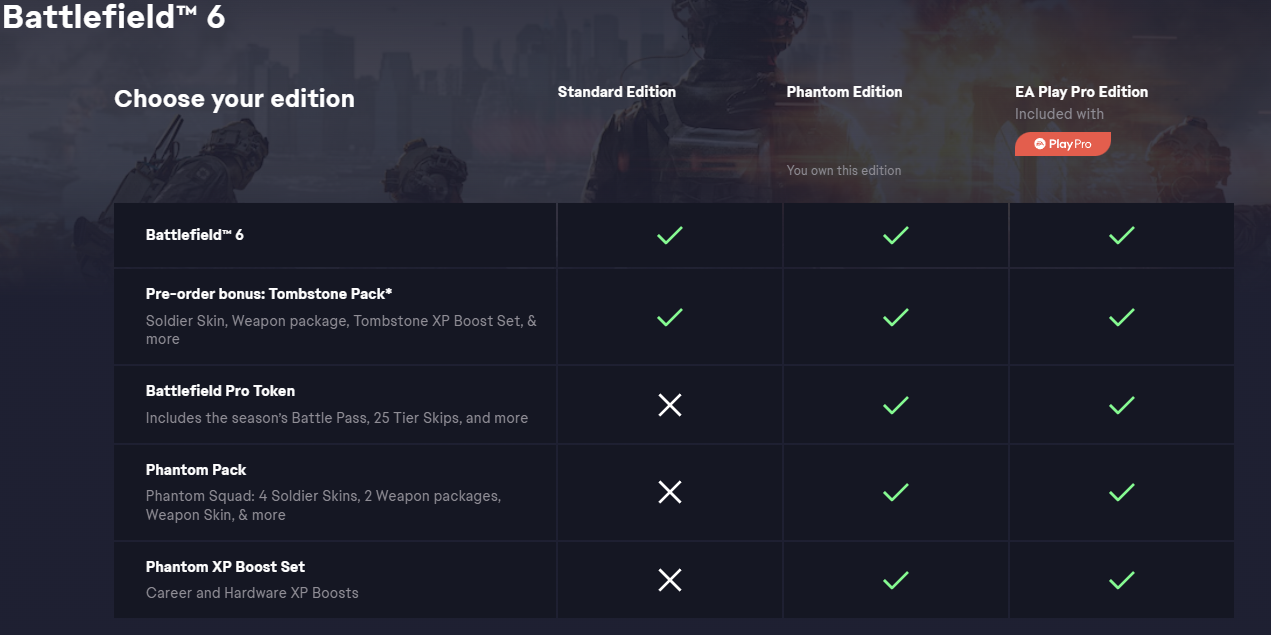The width and height of the screenshot is (1271, 635).
Task: Click EA Play Pro checkmark for Phantom Pack
Action: tap(1121, 492)
